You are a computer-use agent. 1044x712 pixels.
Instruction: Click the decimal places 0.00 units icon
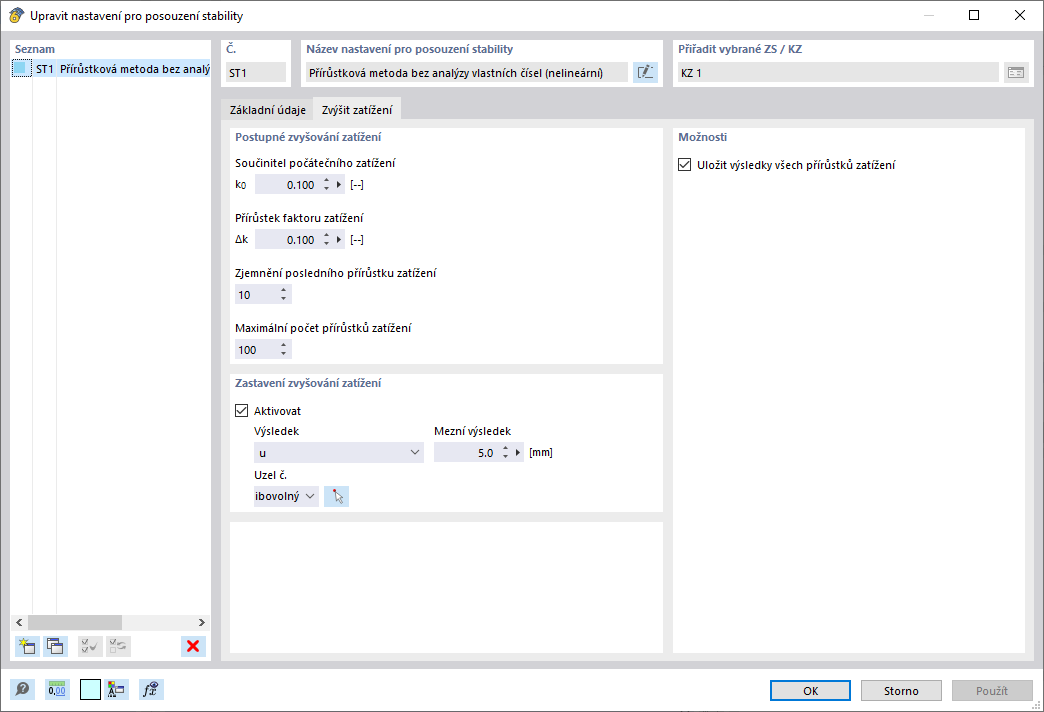click(x=57, y=689)
